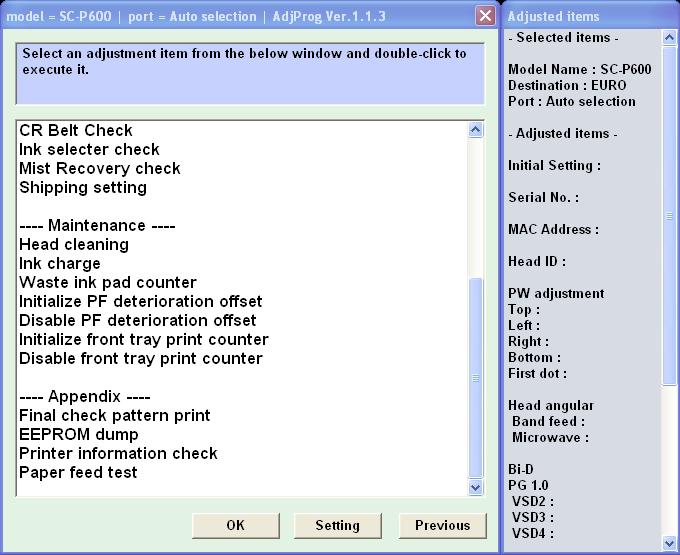Select Disable PF deterioration offset
Image resolution: width=680 pixels, height=555 pixels.
[x=138, y=321]
